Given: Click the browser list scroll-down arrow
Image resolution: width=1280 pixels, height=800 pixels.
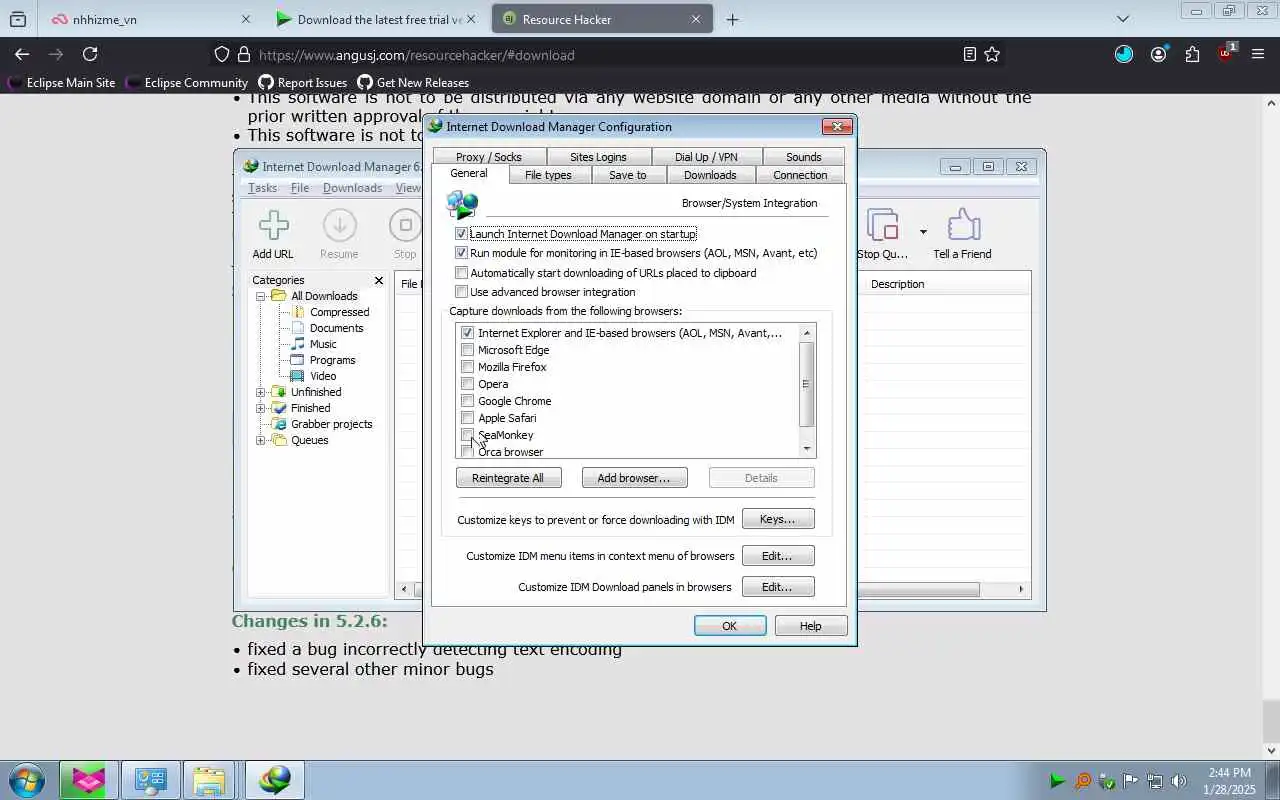Looking at the screenshot, I should pos(807,449).
